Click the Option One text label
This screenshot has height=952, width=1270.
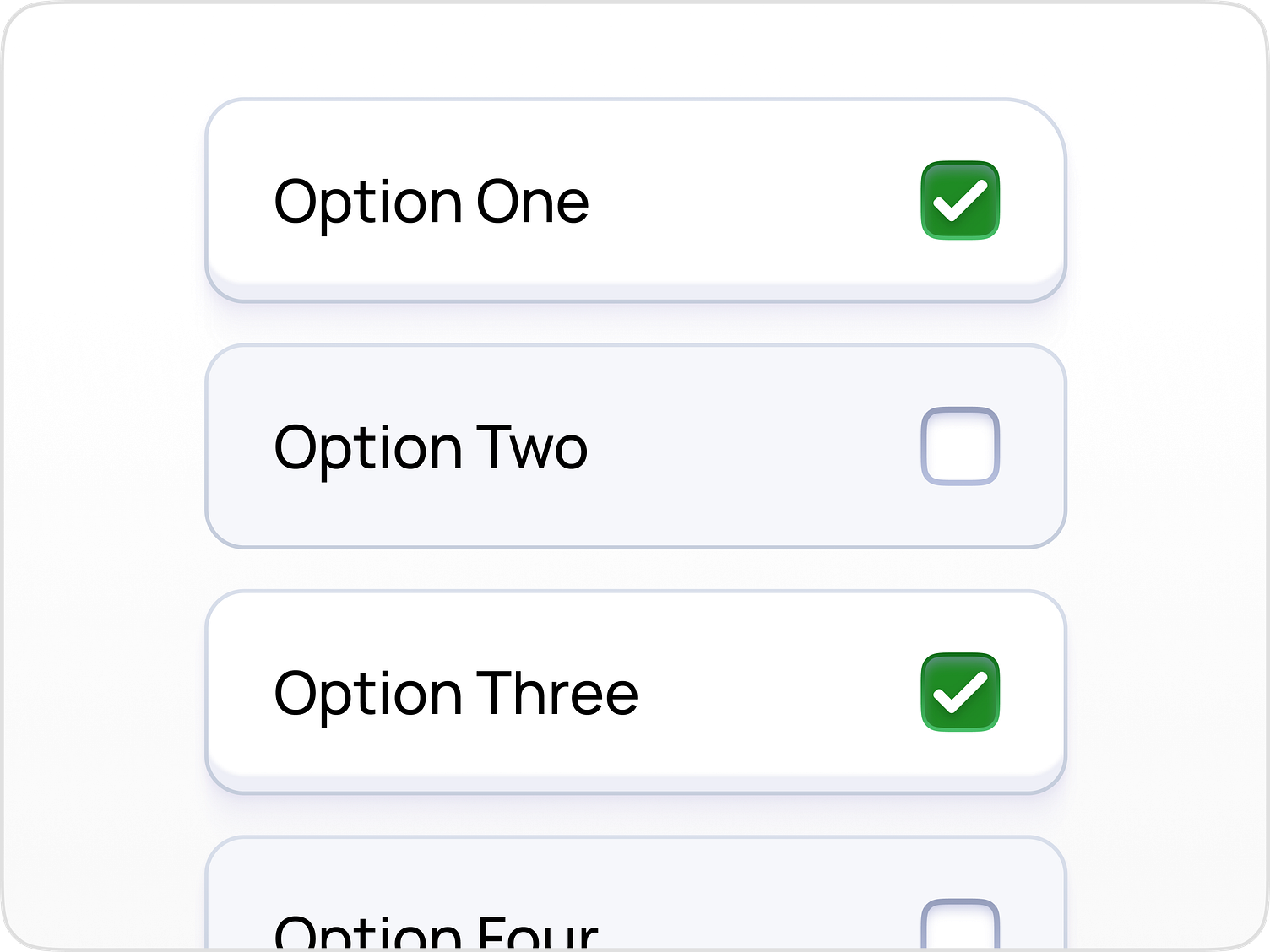432,200
